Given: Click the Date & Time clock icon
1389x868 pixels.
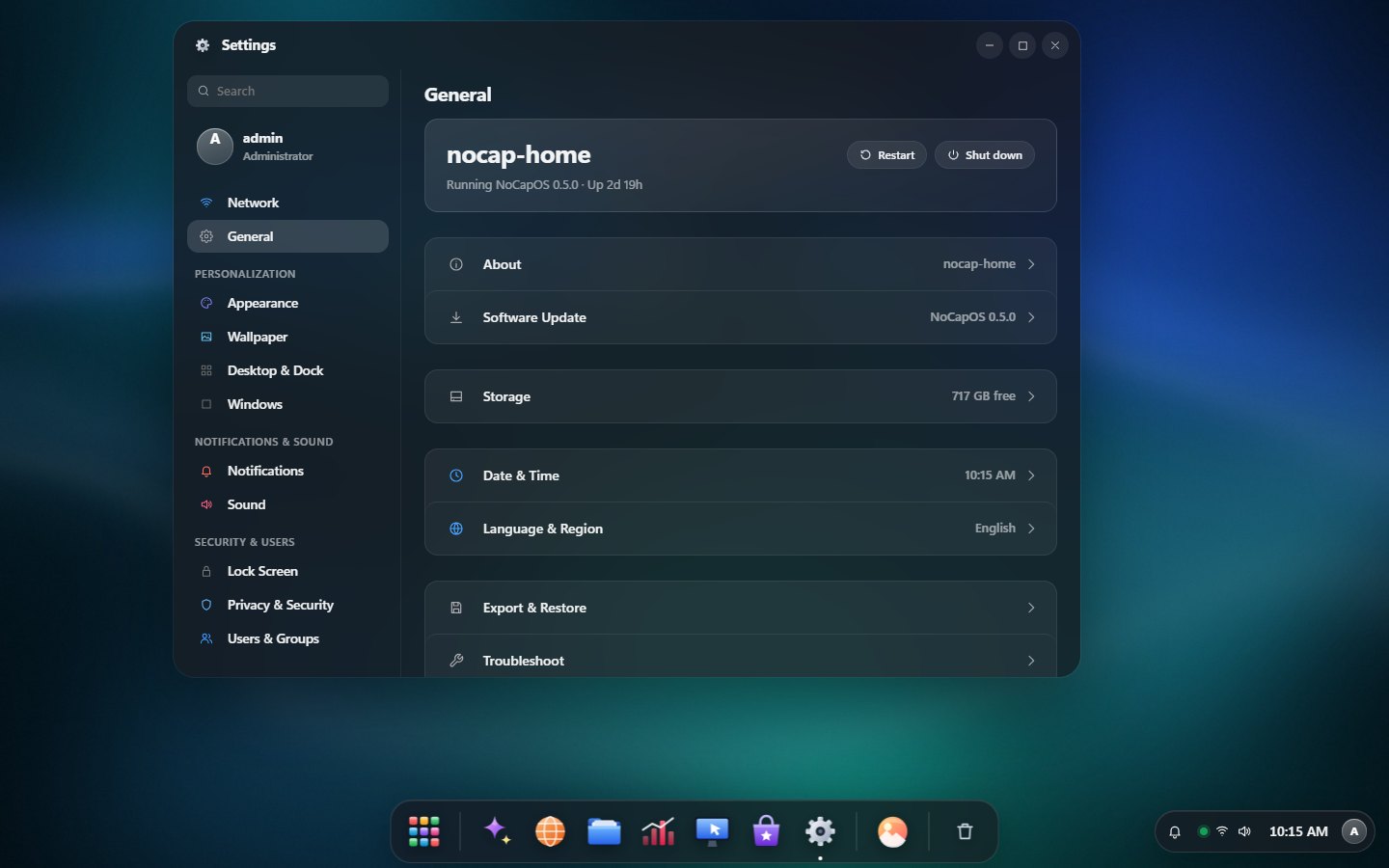Looking at the screenshot, I should point(456,475).
